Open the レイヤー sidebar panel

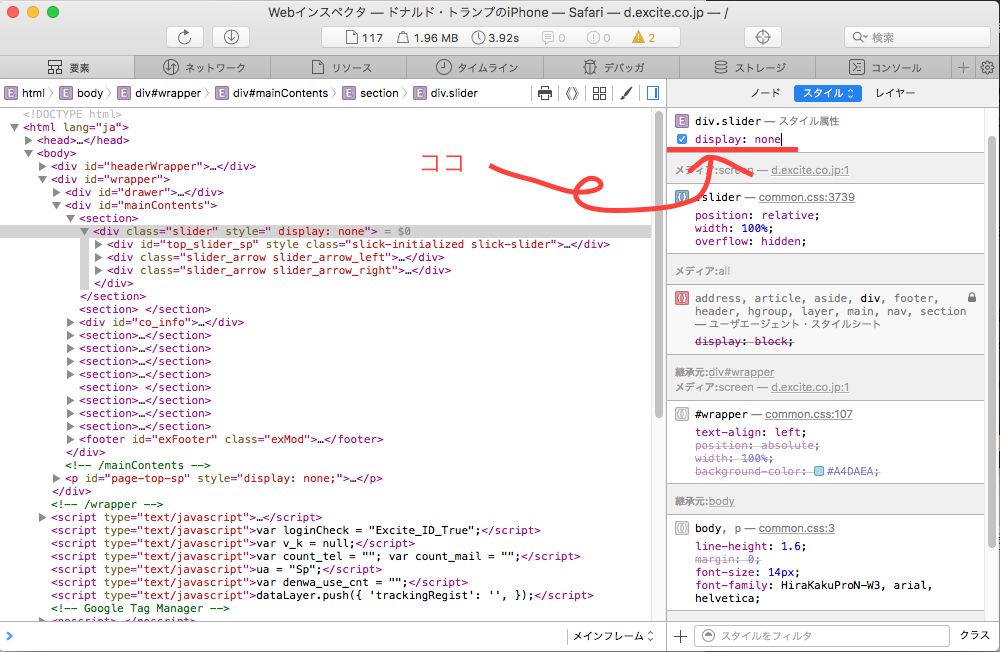coord(895,93)
